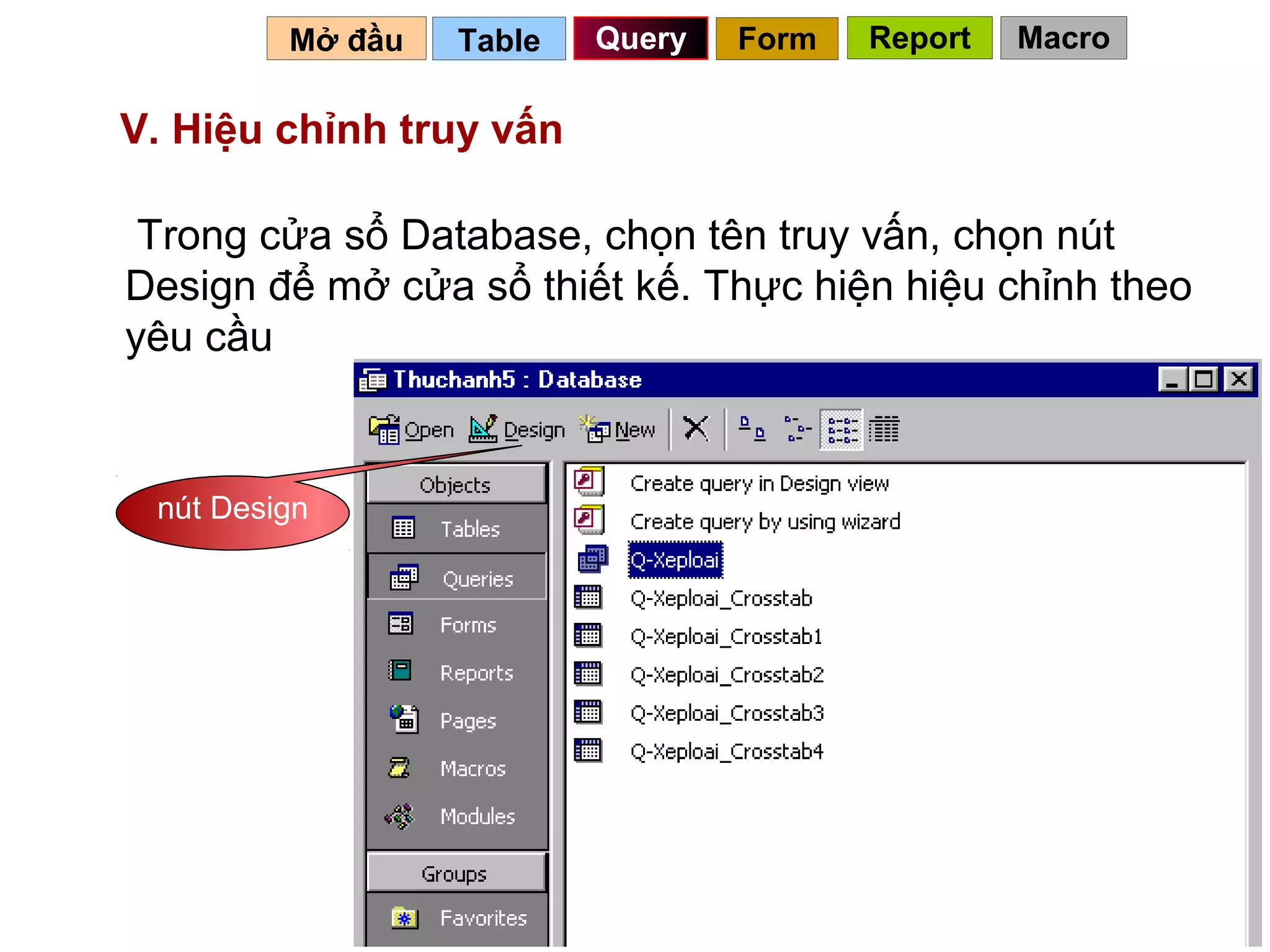
Task: Switch to Small Icons view
Action: (x=797, y=428)
